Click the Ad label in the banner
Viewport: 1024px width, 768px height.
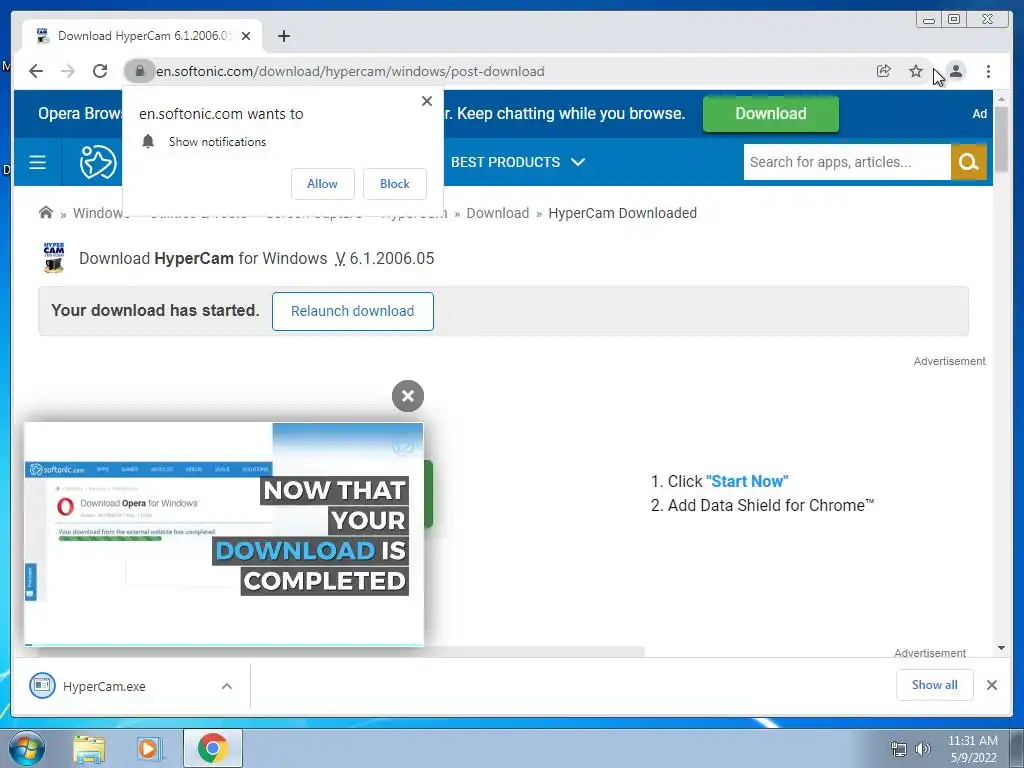point(979,114)
